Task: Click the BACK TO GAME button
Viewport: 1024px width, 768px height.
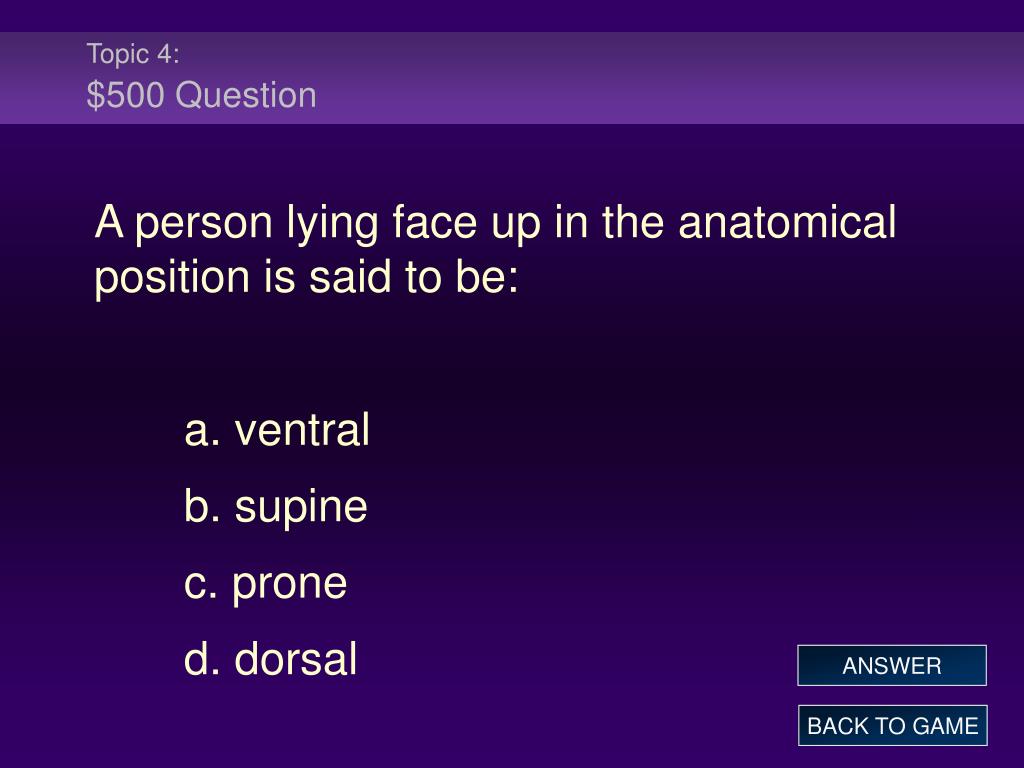Action: (892, 726)
